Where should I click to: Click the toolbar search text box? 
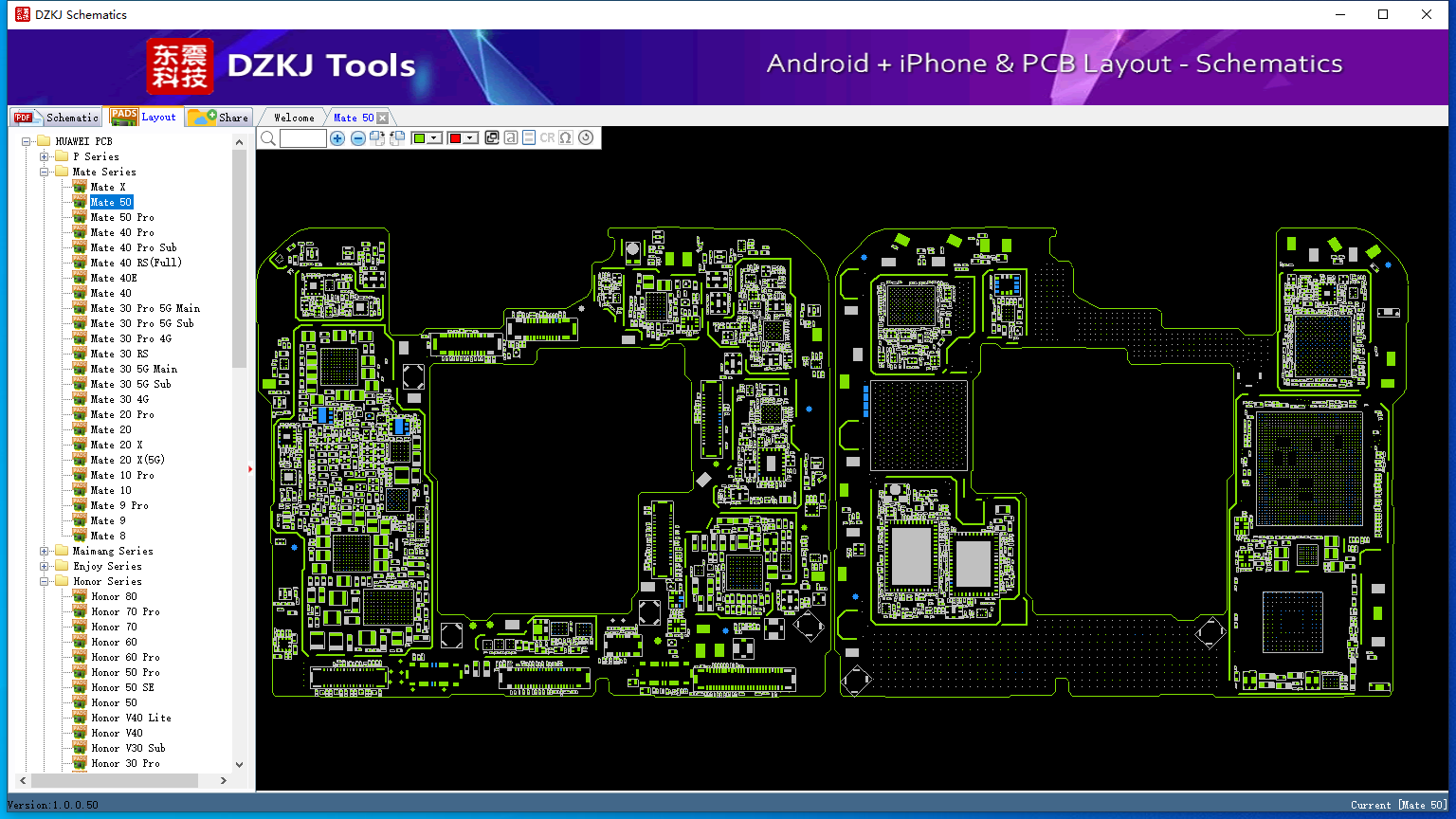pyautogui.click(x=303, y=138)
